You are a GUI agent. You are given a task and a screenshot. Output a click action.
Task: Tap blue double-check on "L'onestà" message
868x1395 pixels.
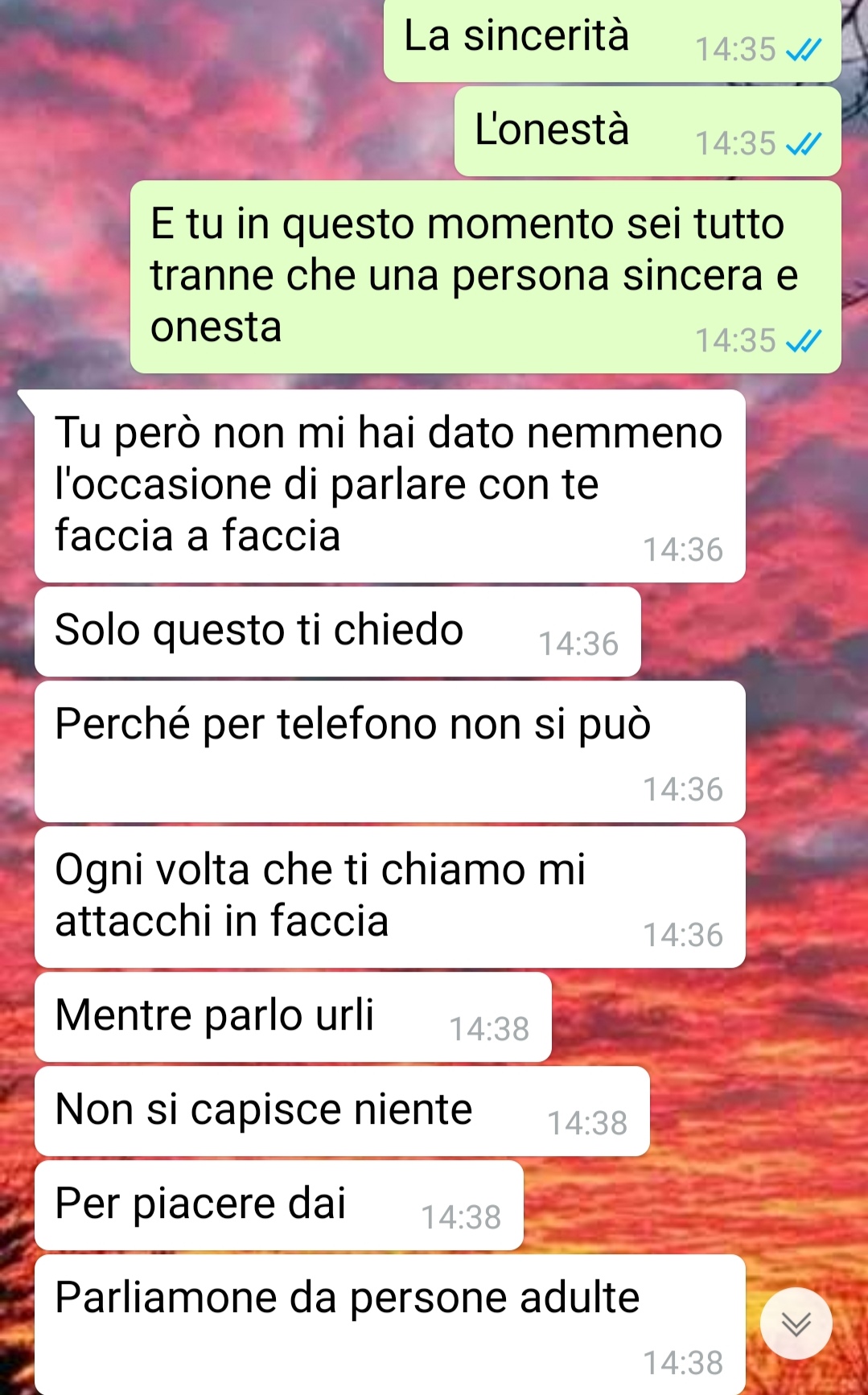803,145
